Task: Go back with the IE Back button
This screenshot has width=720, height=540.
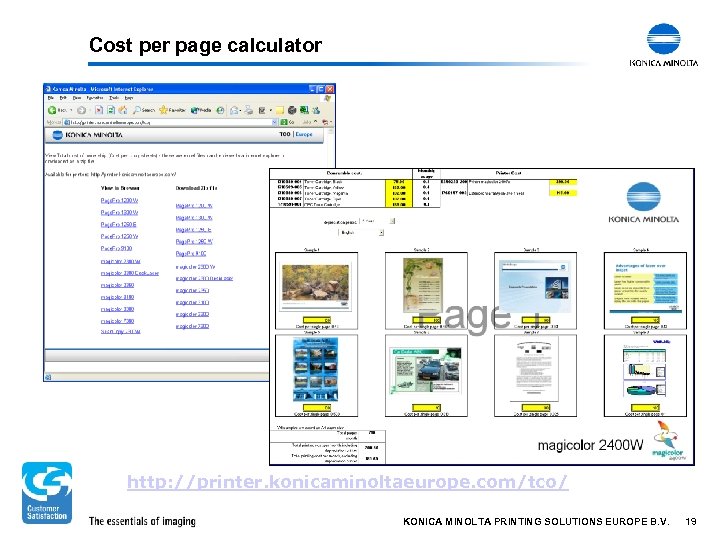Action: pos(56,110)
